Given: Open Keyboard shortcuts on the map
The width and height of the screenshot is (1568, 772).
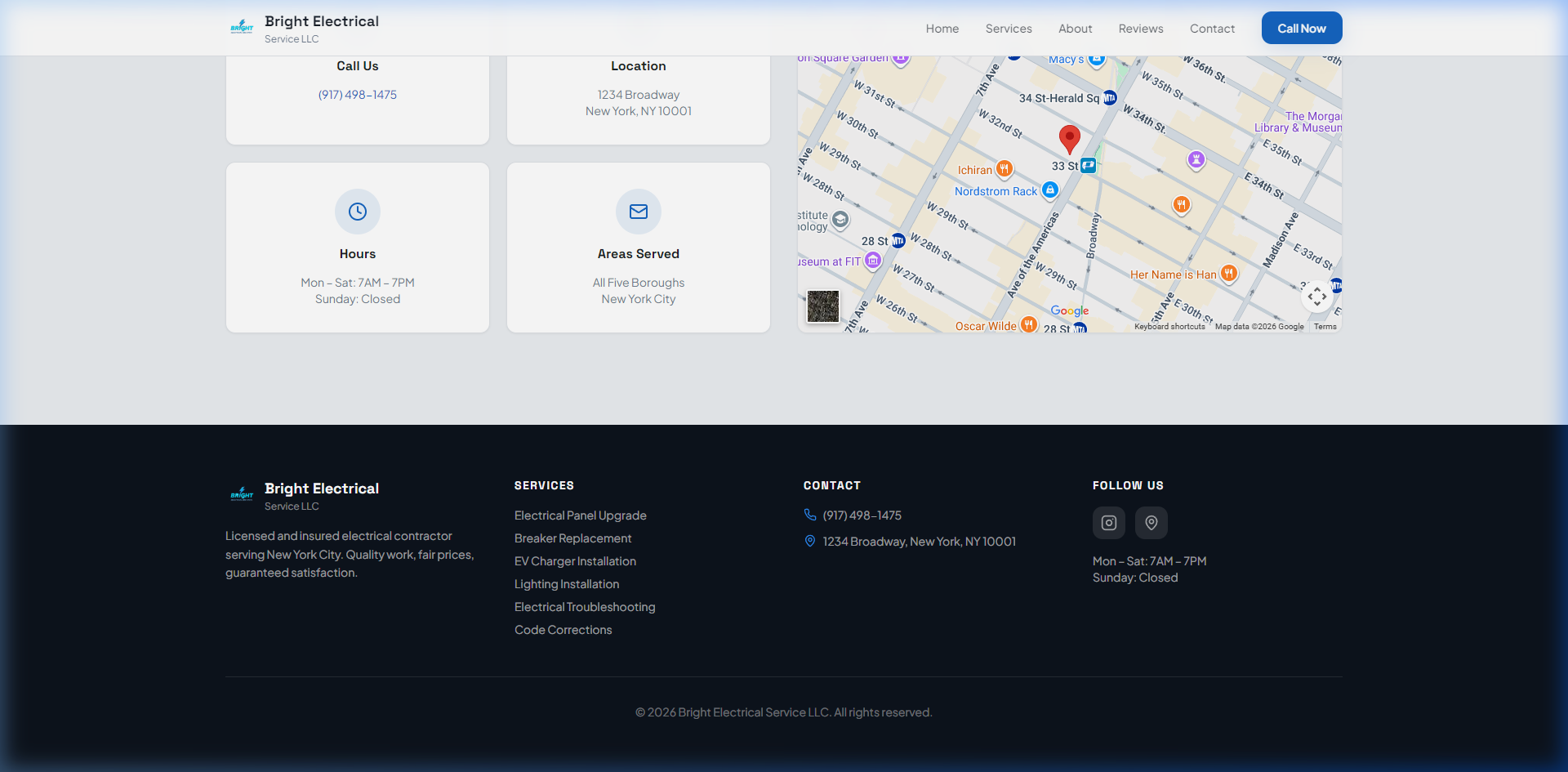Looking at the screenshot, I should pyautogui.click(x=1169, y=327).
